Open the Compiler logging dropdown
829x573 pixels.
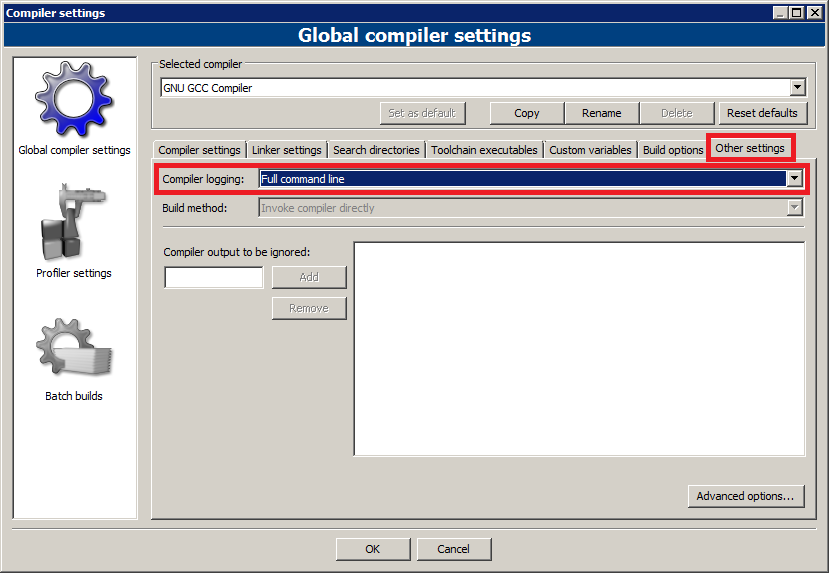pos(795,179)
